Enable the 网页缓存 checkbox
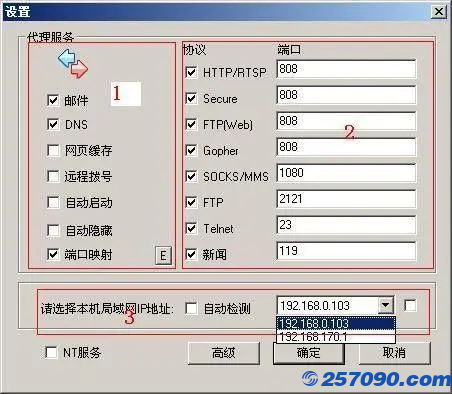This screenshot has width=452, height=394. (53, 150)
